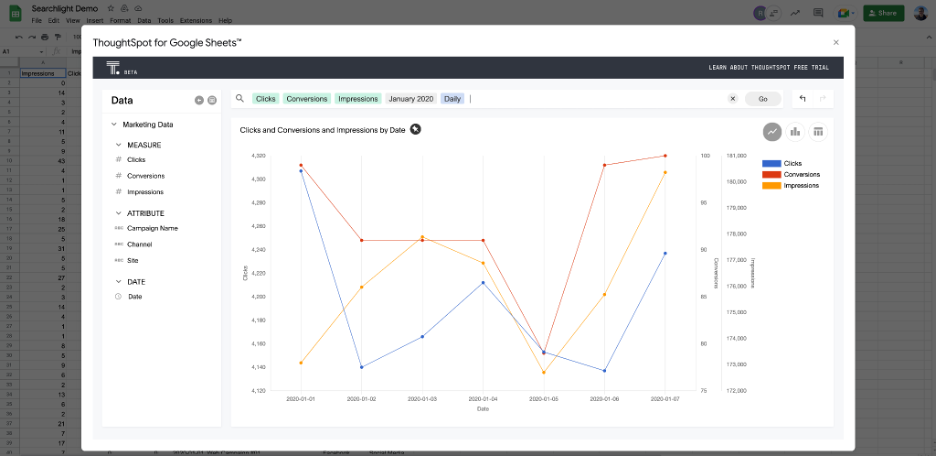
Task: Click the Sheets paint format icon
Action: (57, 37)
